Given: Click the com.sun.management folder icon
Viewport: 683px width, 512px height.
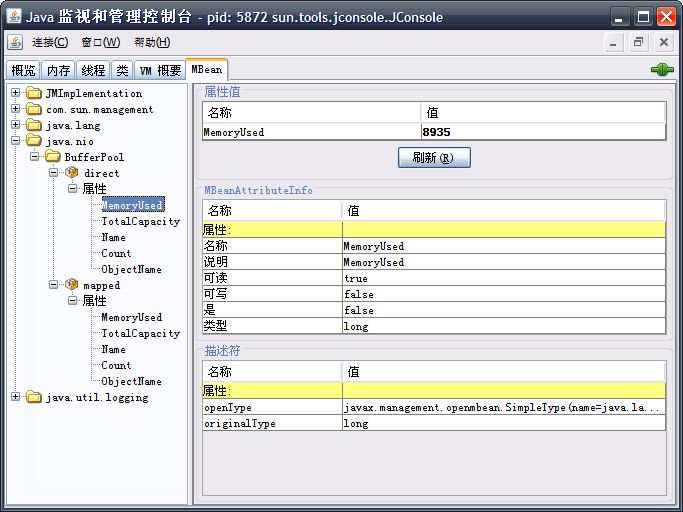Looking at the screenshot, I should [34, 109].
